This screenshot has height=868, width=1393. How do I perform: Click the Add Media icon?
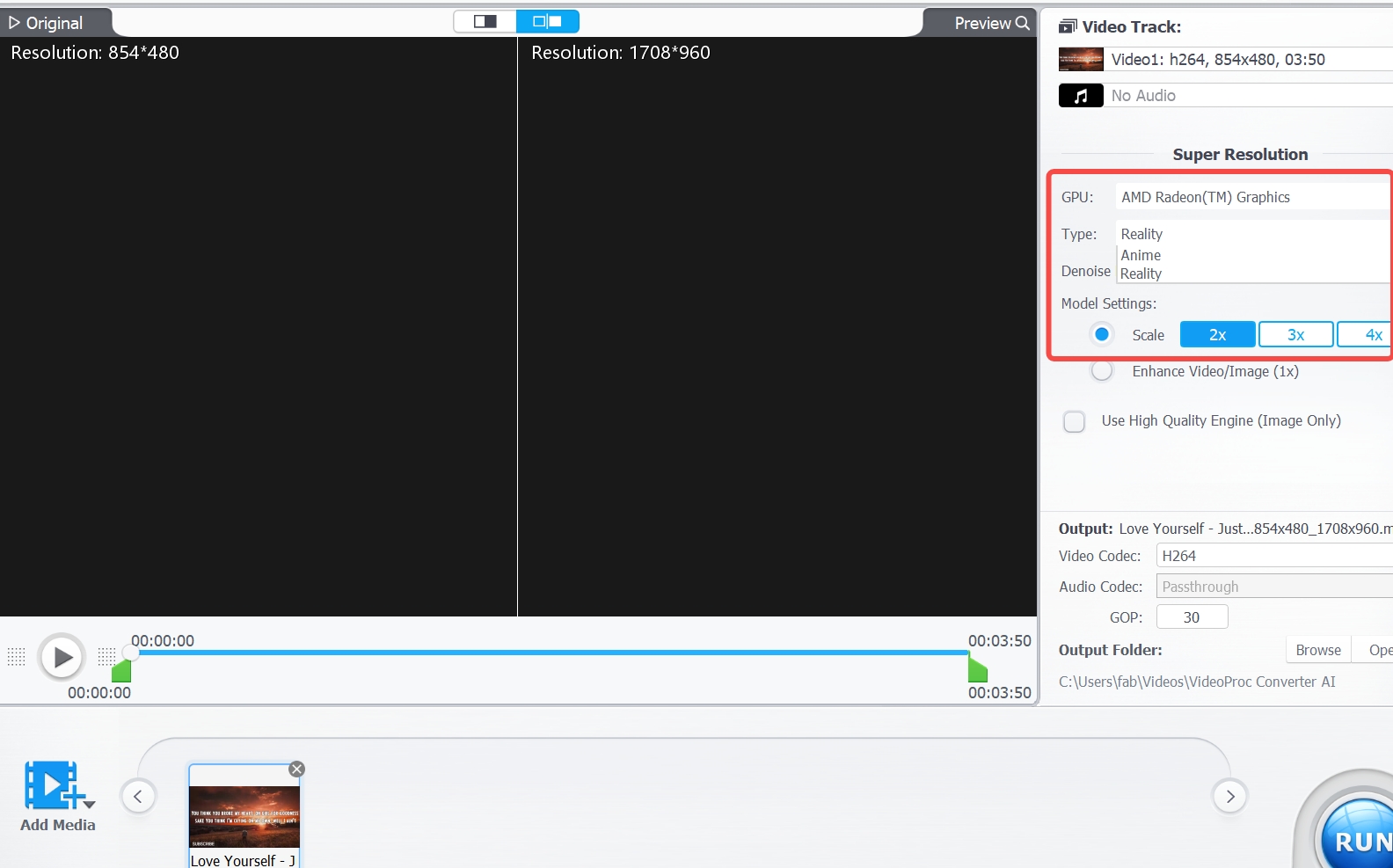[x=53, y=784]
